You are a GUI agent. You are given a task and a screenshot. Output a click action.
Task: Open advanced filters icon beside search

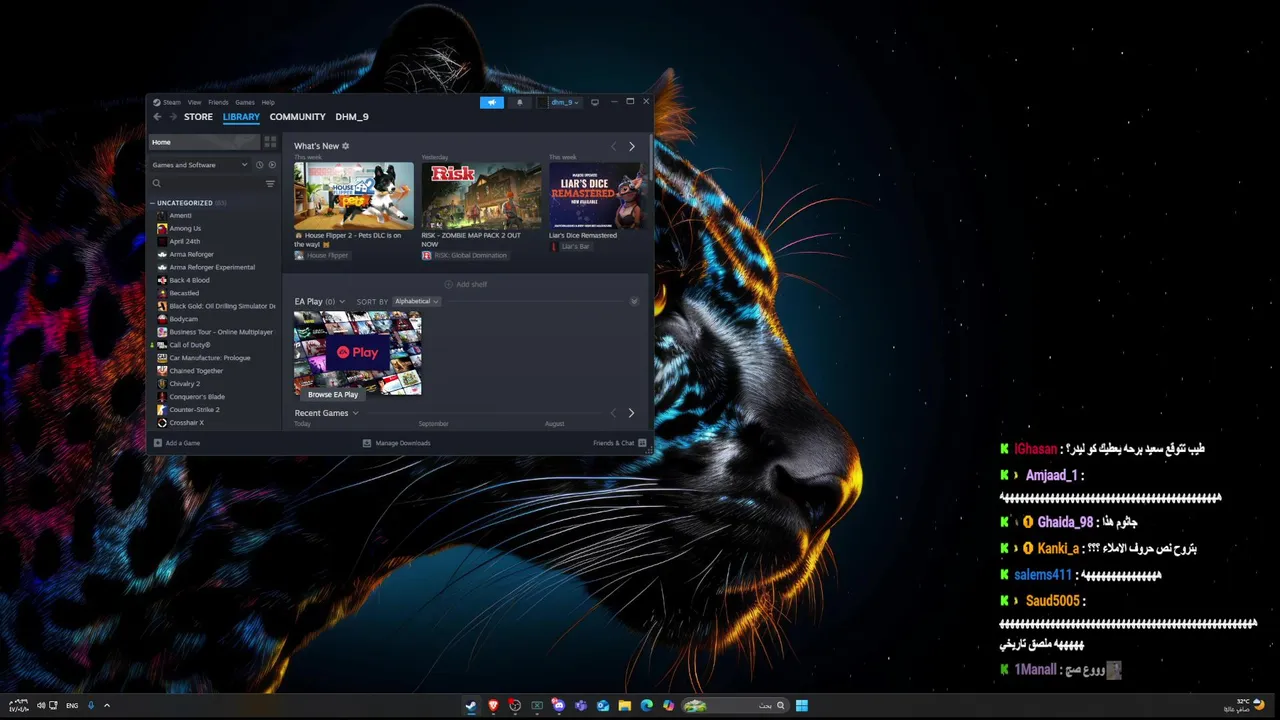tap(270, 184)
